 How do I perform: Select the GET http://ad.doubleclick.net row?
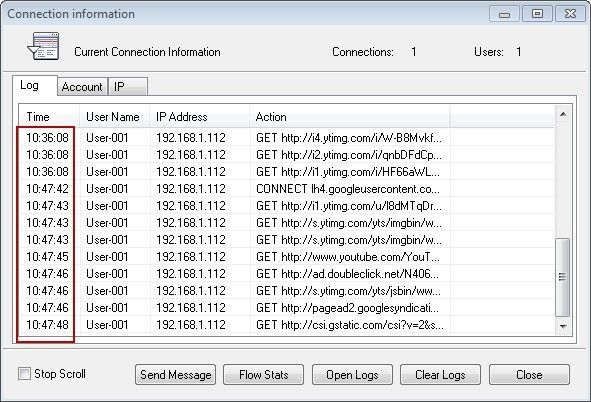pos(286,274)
